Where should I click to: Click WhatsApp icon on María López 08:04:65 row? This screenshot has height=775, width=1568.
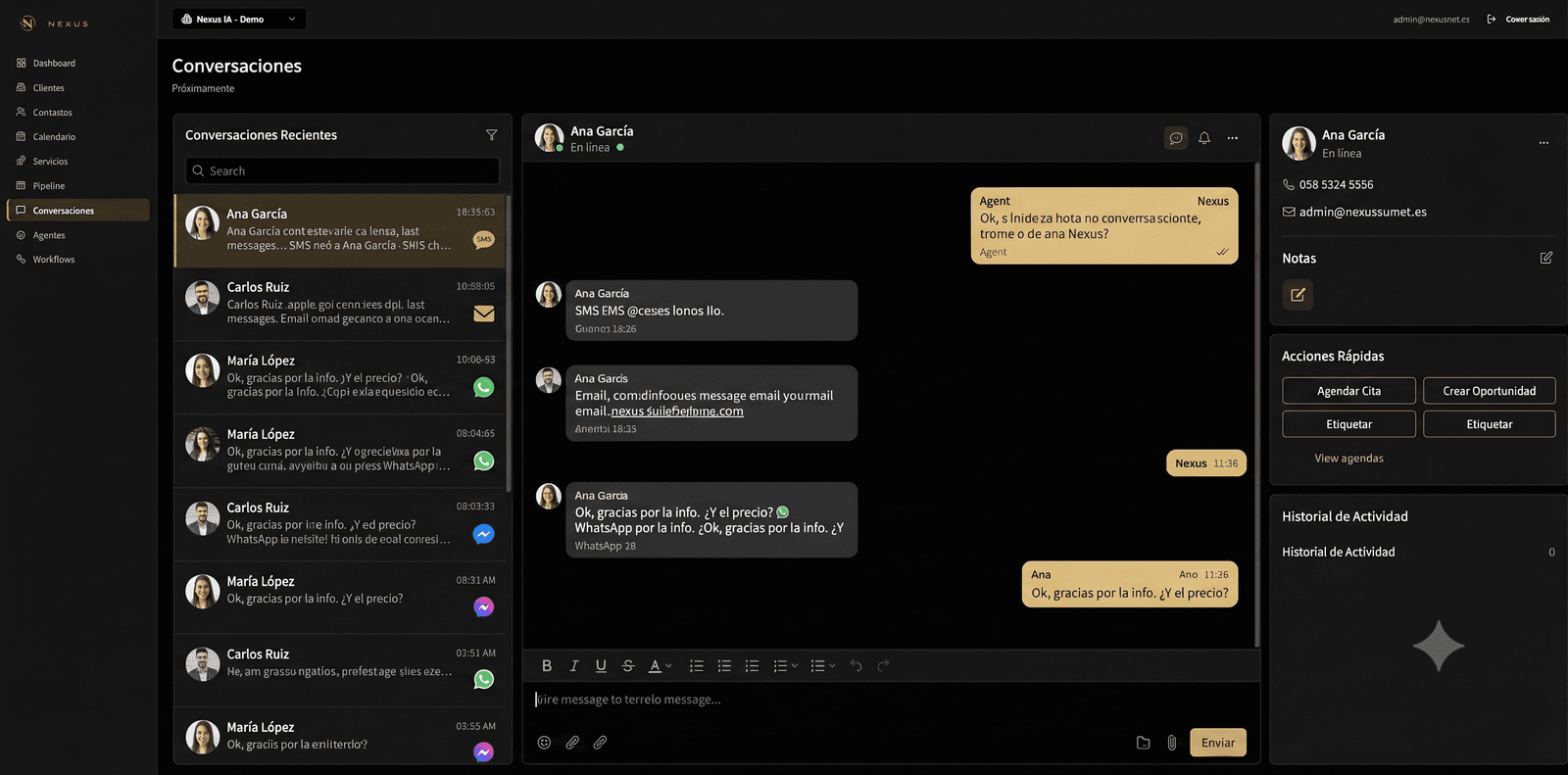[483, 460]
